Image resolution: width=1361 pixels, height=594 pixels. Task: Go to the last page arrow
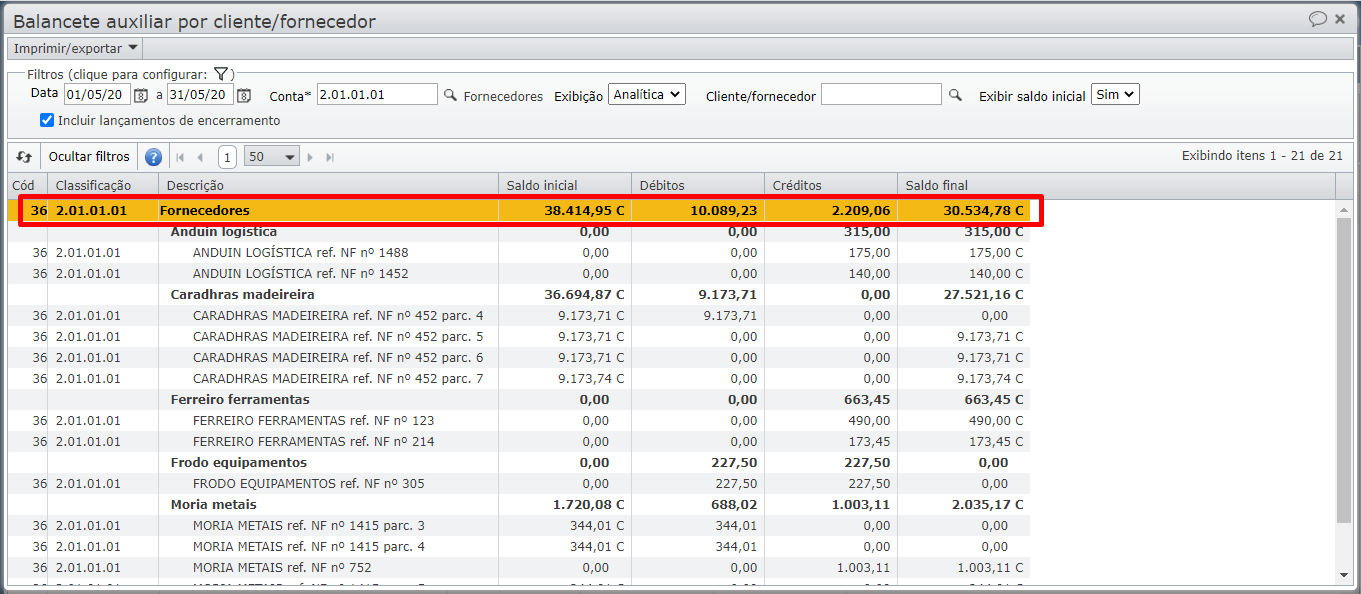pyautogui.click(x=330, y=157)
